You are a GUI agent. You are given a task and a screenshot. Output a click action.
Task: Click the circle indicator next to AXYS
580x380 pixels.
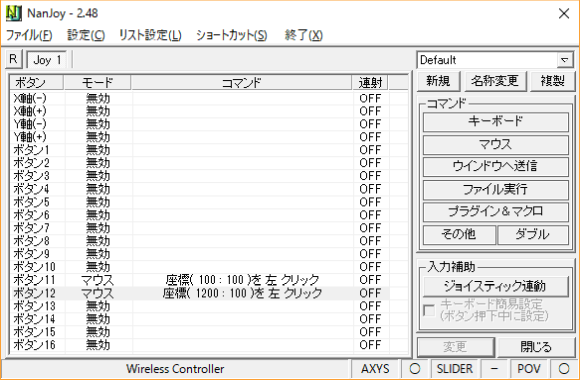415,369
